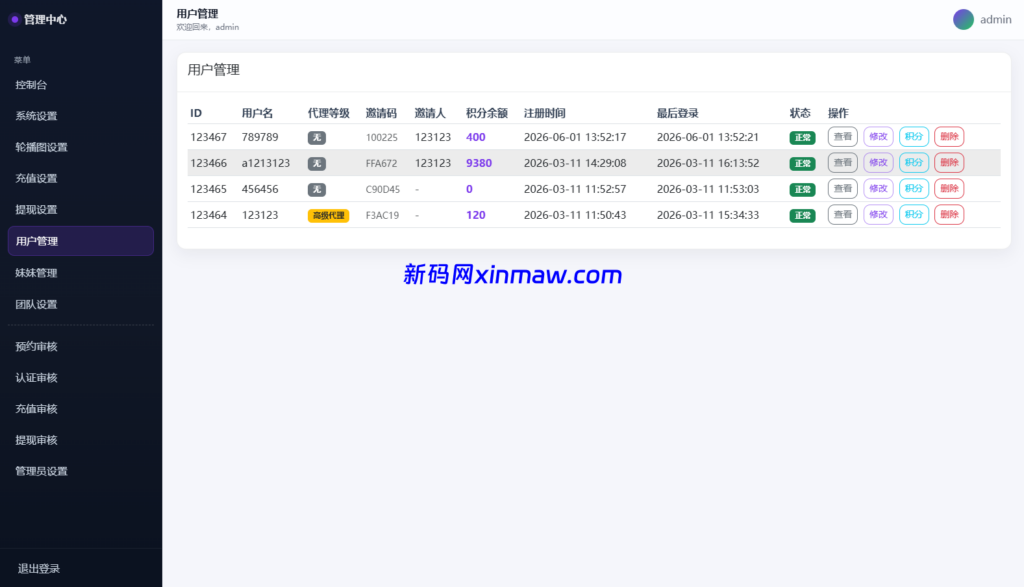
Task: View user 123123 with ID 123464
Action: [842, 215]
